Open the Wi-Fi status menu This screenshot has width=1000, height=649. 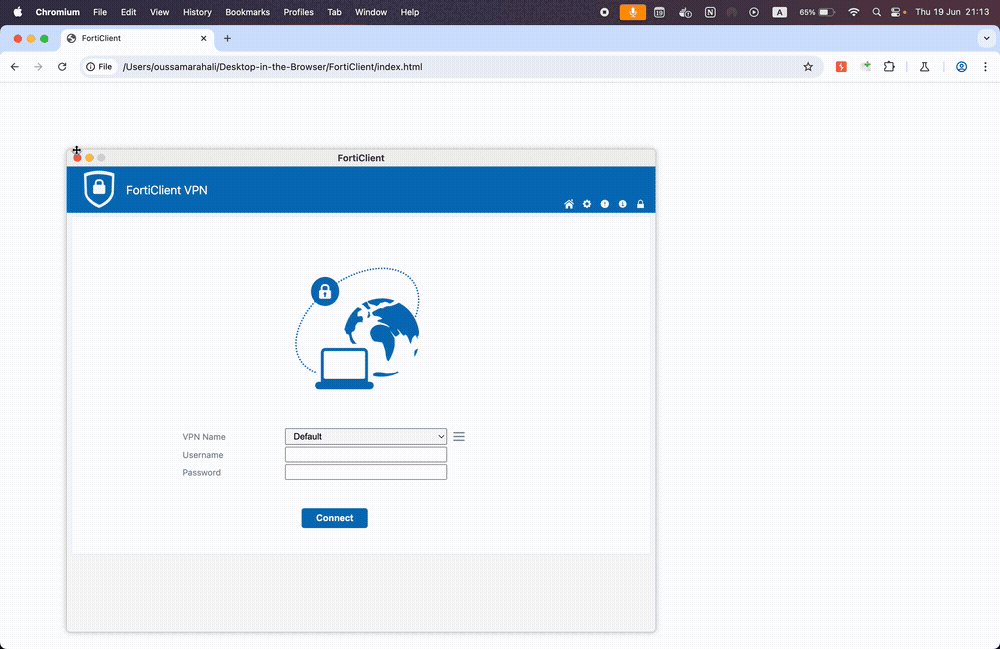click(x=853, y=12)
